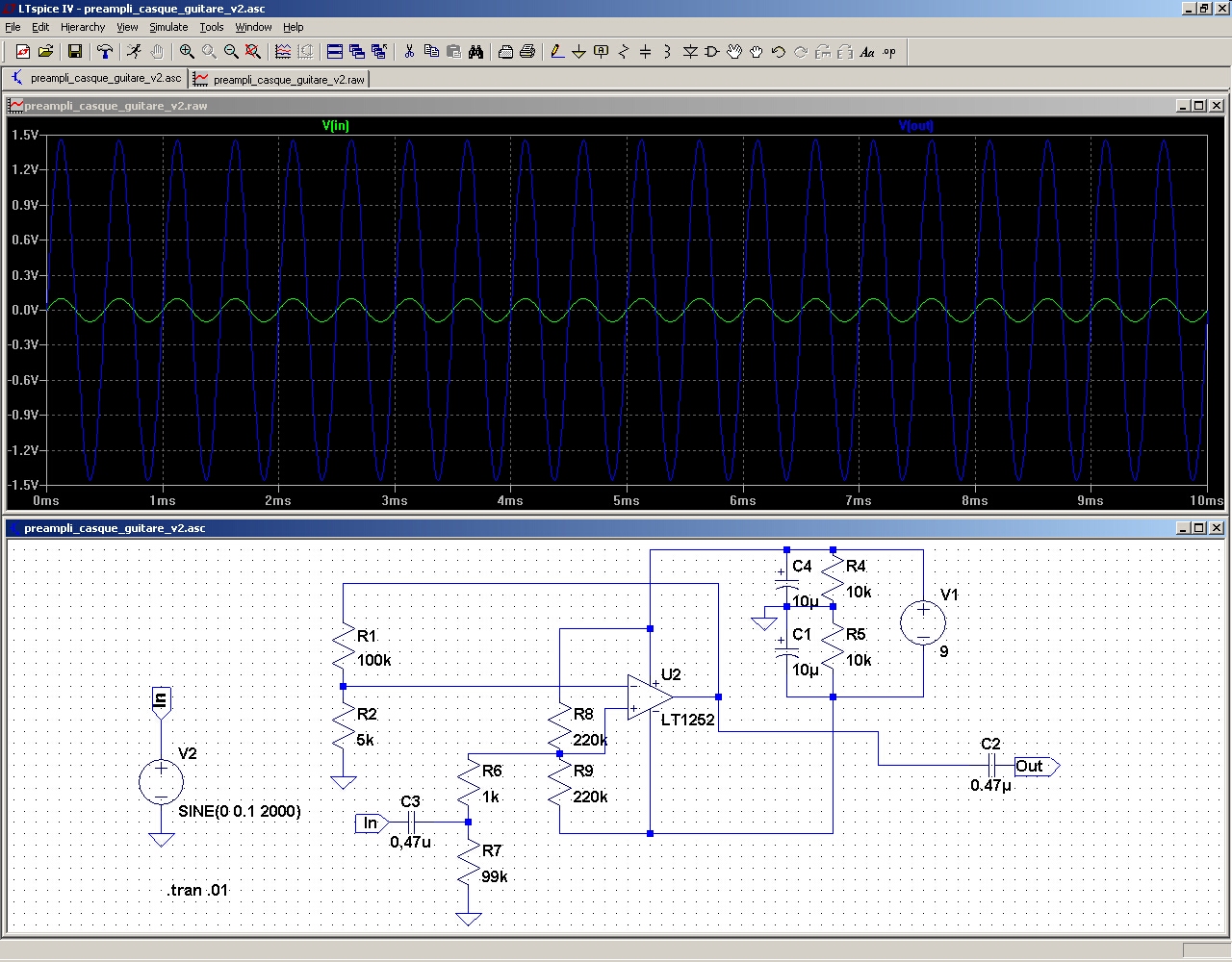Open the Hierarchy menu
Image resolution: width=1232 pixels, height=962 pixels.
click(x=83, y=27)
